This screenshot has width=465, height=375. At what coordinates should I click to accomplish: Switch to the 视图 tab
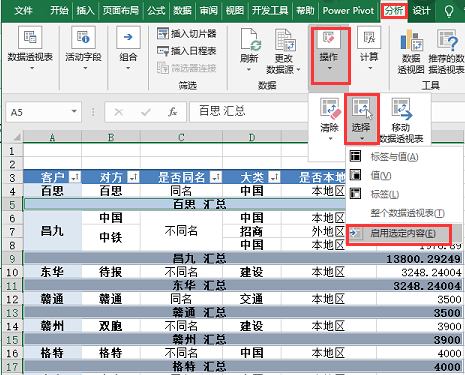235,11
